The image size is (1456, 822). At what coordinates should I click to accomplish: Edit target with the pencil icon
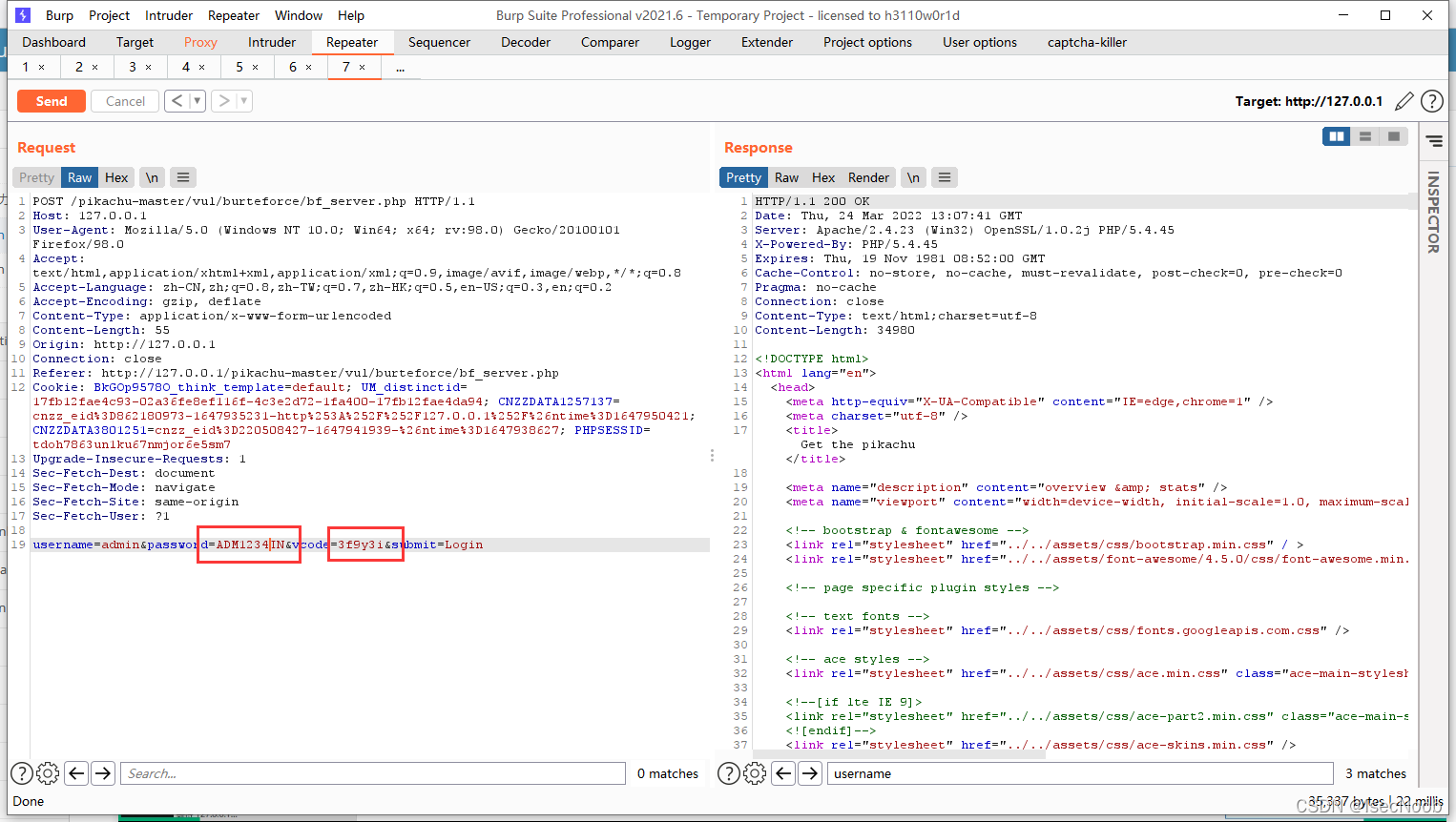[x=1404, y=101]
